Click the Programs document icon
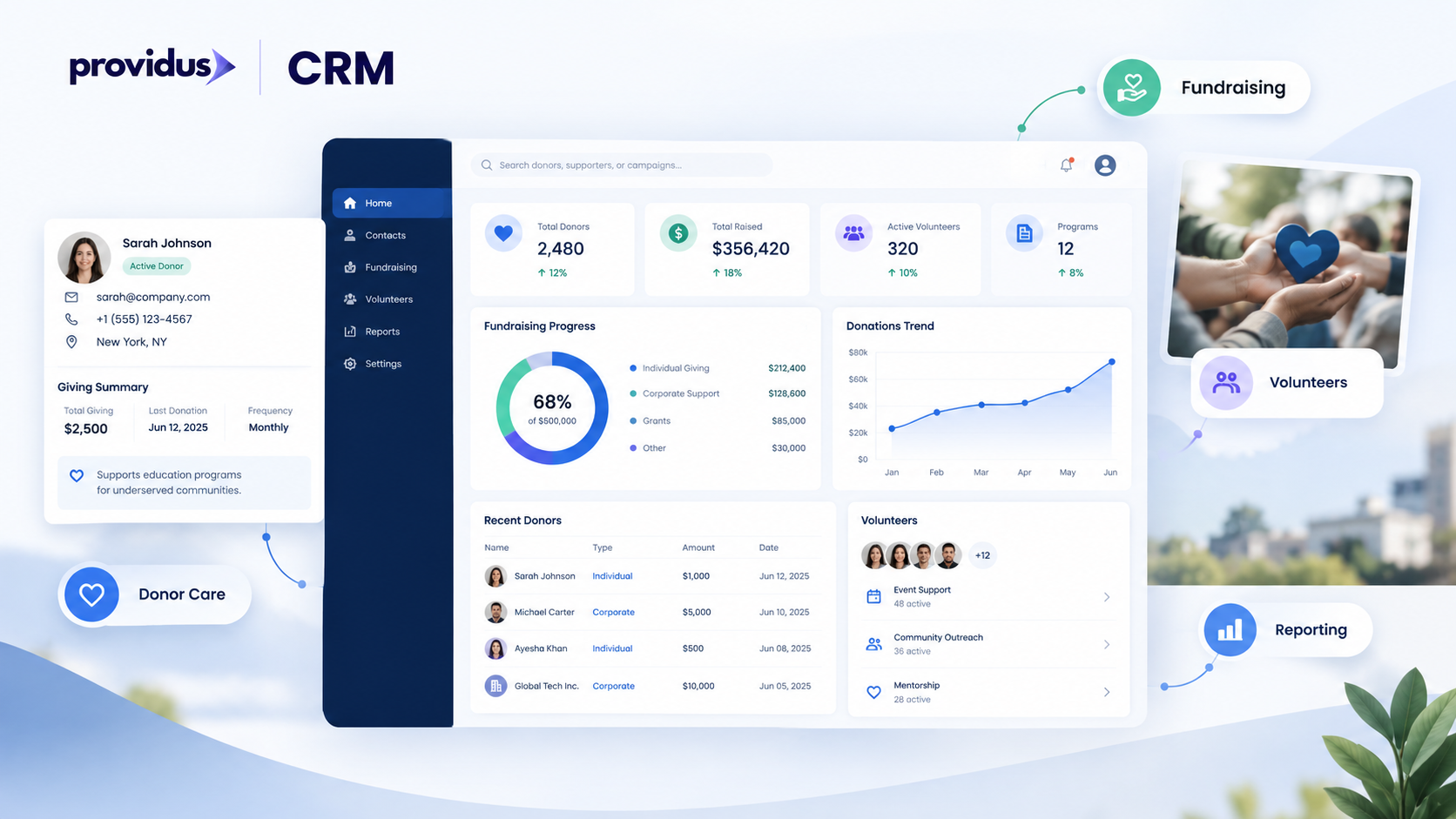Image resolution: width=1456 pixels, height=819 pixels. 1024,233
